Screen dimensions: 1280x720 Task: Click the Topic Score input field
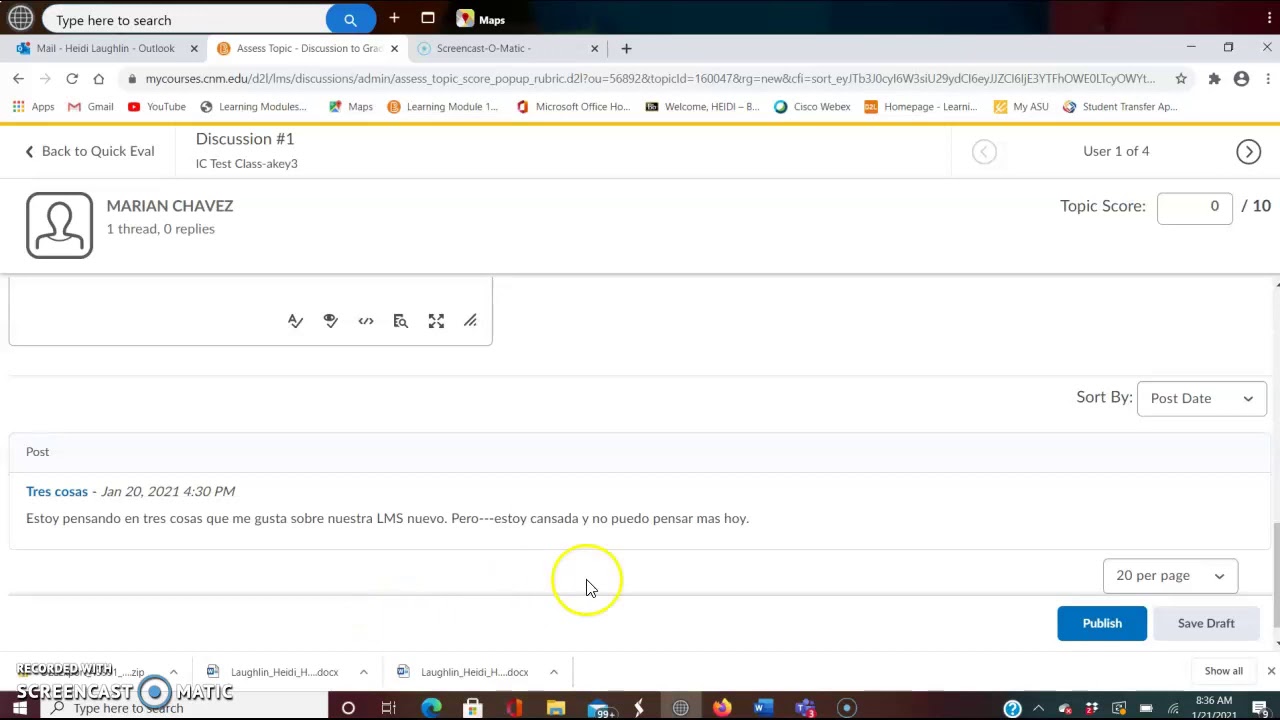[x=1195, y=206]
